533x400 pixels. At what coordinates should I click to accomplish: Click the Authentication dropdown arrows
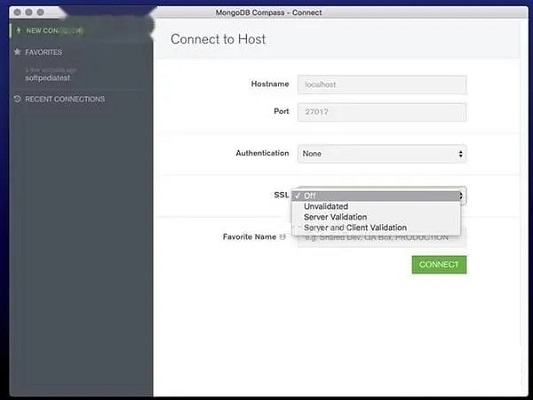coord(461,154)
